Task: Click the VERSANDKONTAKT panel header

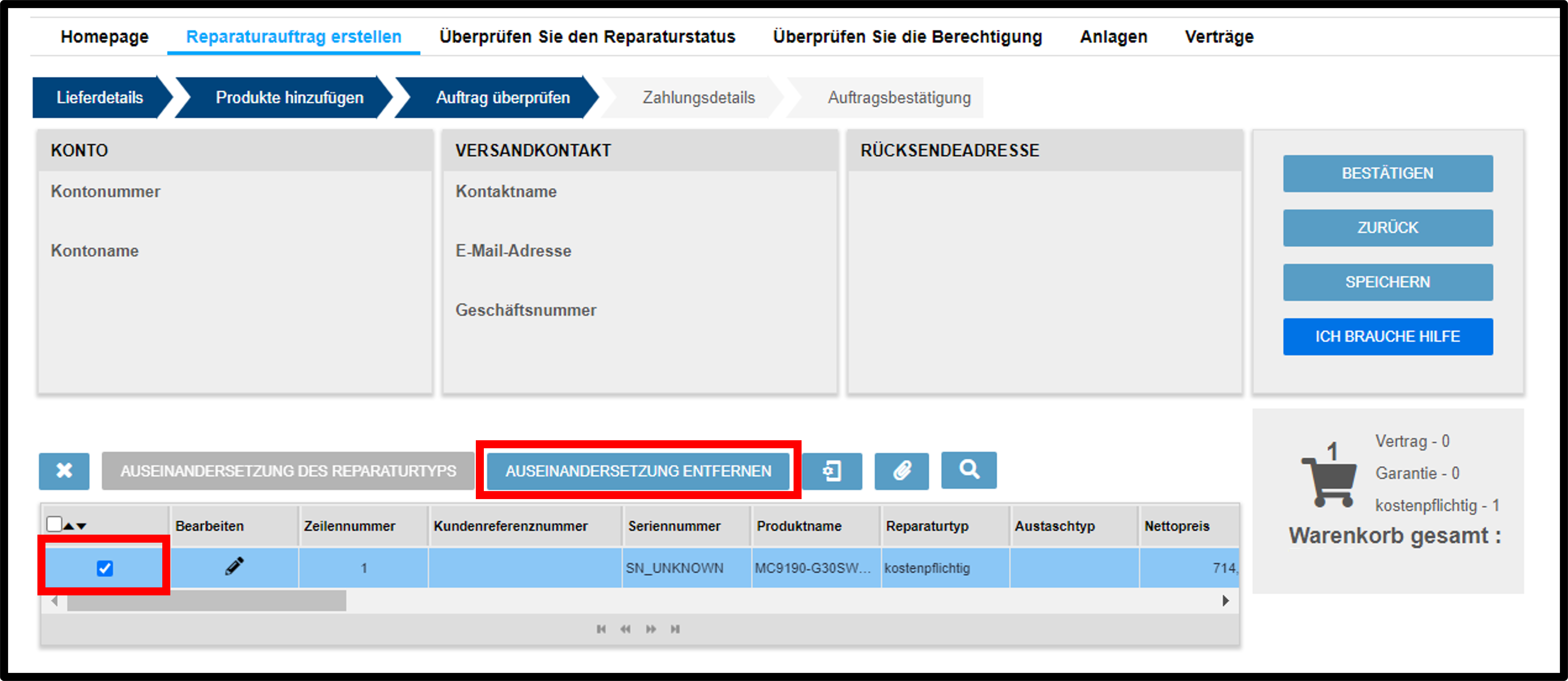Action: (x=640, y=151)
